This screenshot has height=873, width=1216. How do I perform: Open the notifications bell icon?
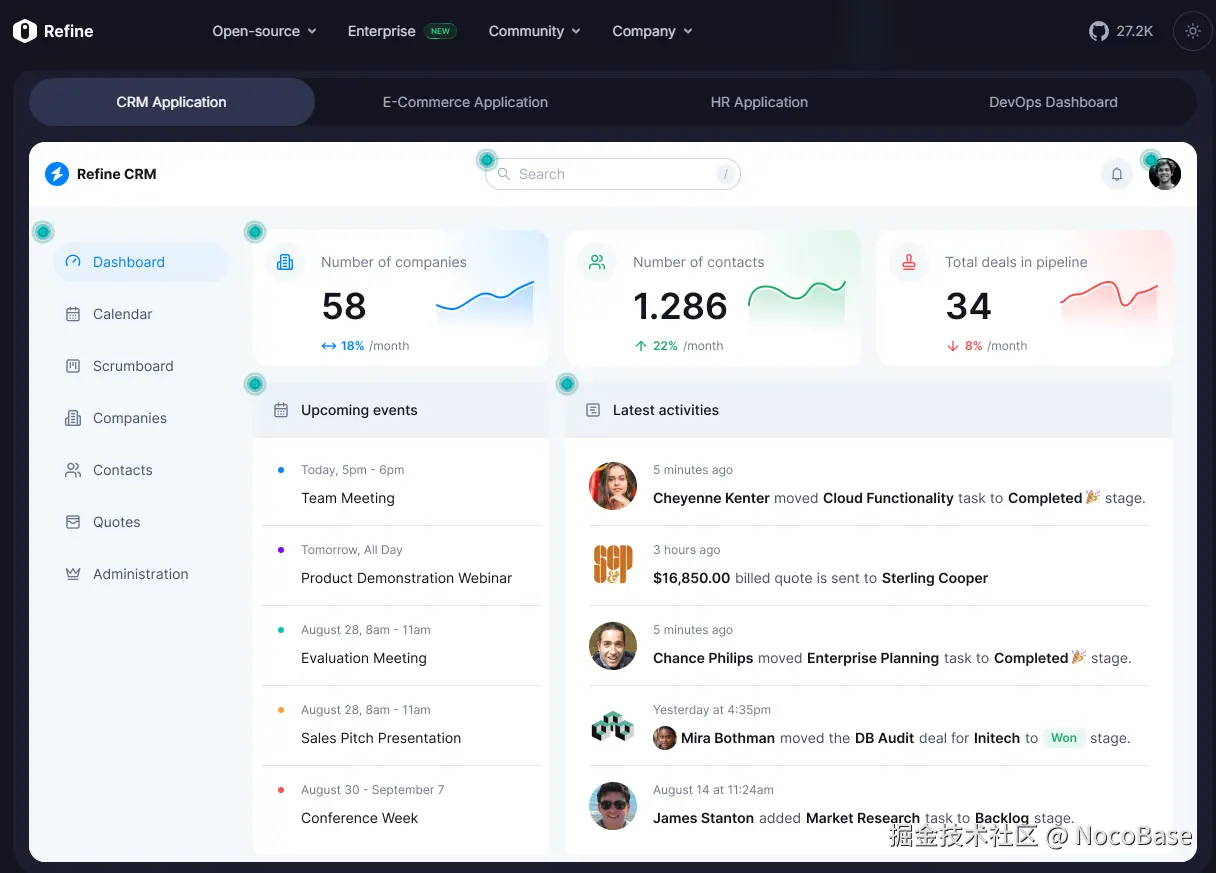point(1117,174)
